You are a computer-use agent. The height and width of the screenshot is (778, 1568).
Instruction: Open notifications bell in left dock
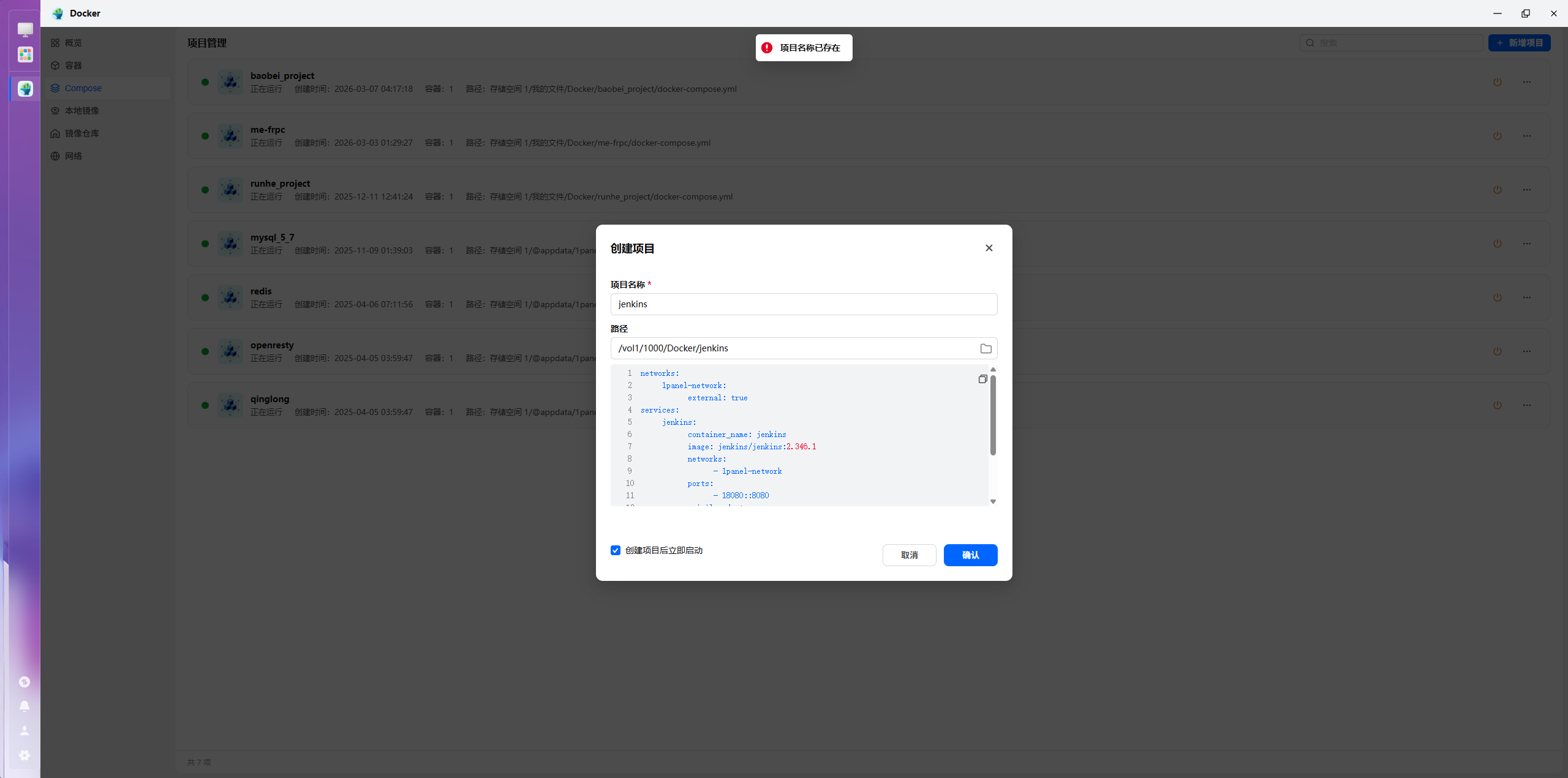tap(24, 706)
